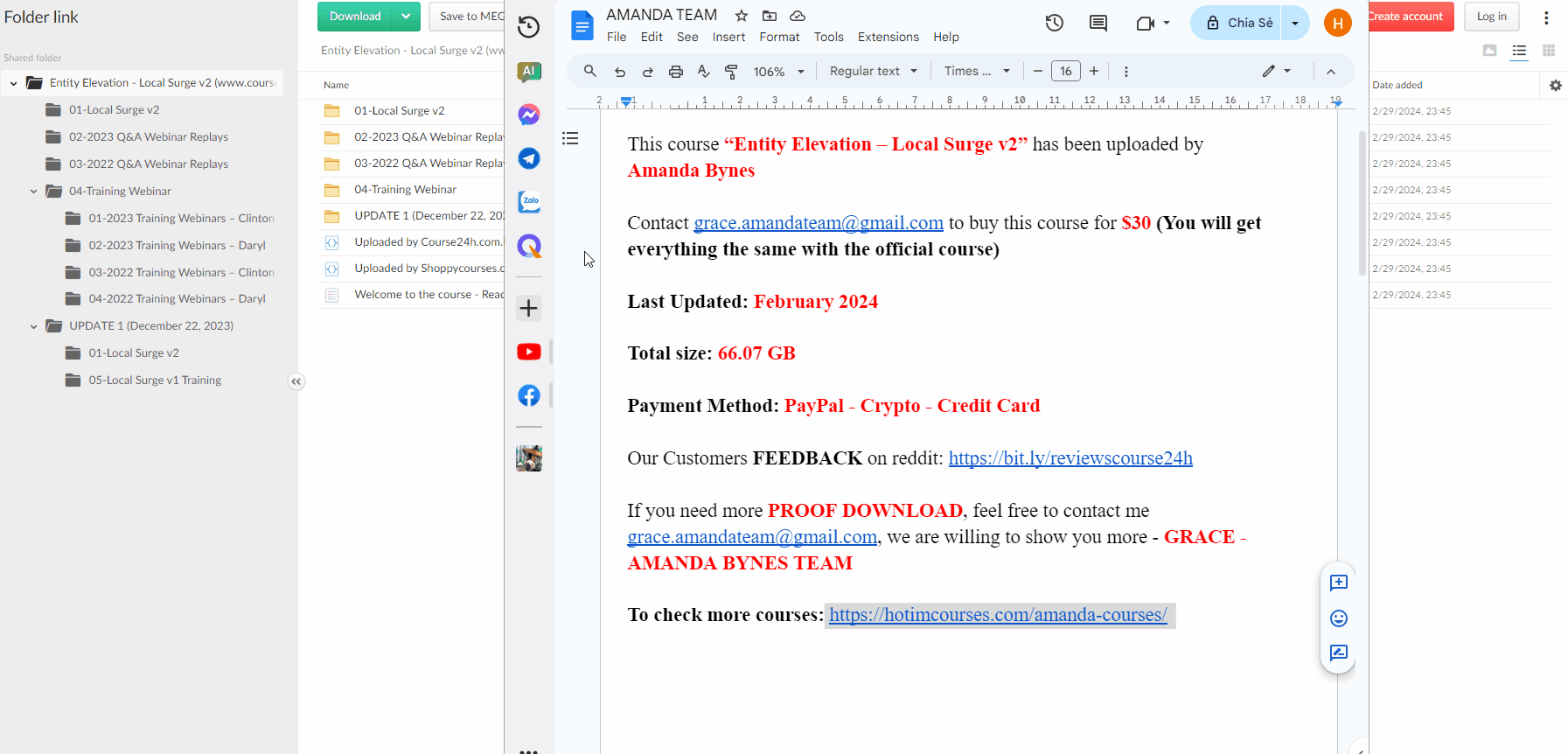
Task: Click the document vertical scrollbar
Action: [1362, 203]
